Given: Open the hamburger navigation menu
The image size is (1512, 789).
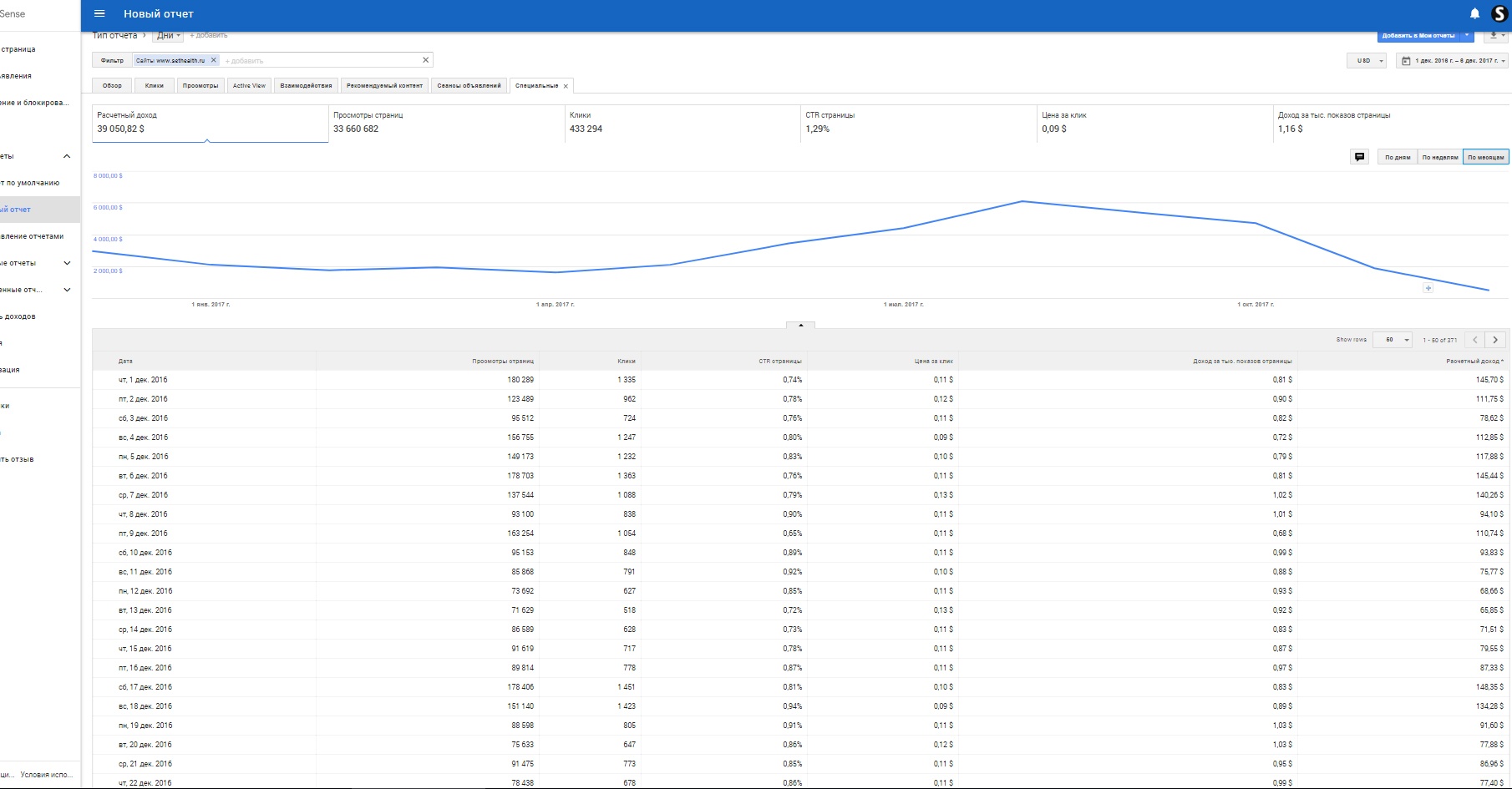Looking at the screenshot, I should pyautogui.click(x=99, y=14).
